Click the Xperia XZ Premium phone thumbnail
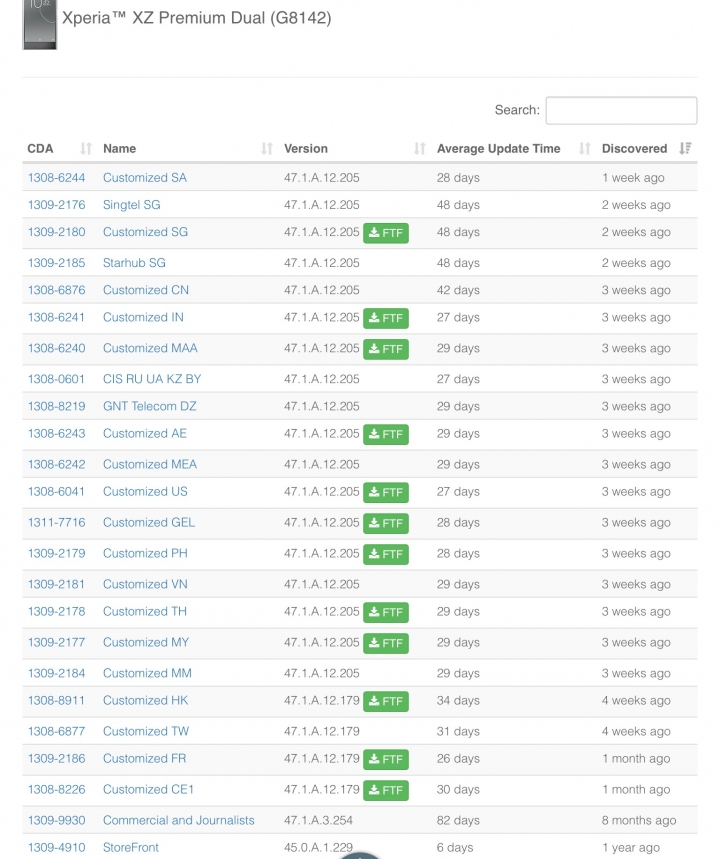Viewport: 720px width, 859px height. click(x=39, y=25)
